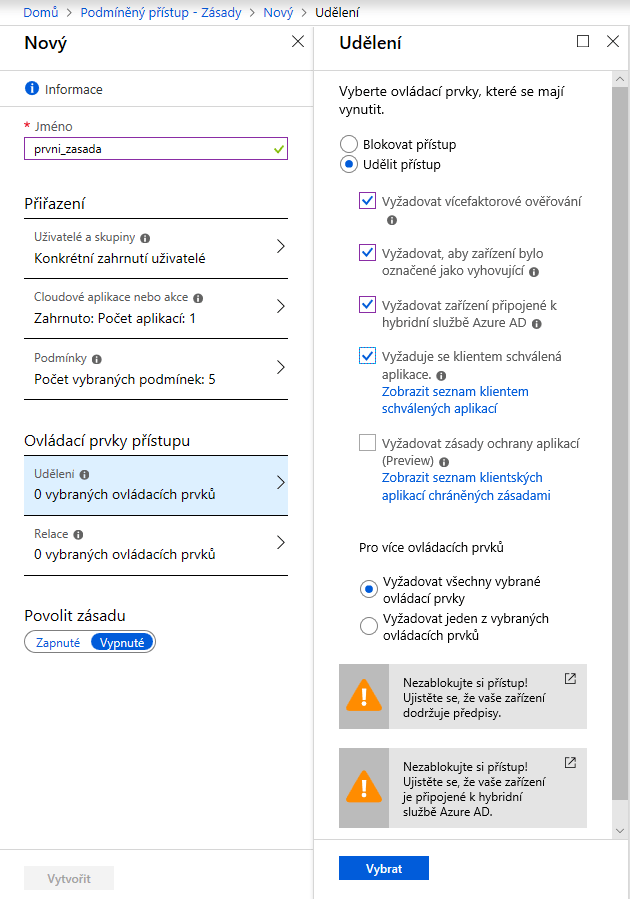Switch policy toggle to Zapnuté
The width and height of the screenshot is (630, 899).
tap(58, 643)
